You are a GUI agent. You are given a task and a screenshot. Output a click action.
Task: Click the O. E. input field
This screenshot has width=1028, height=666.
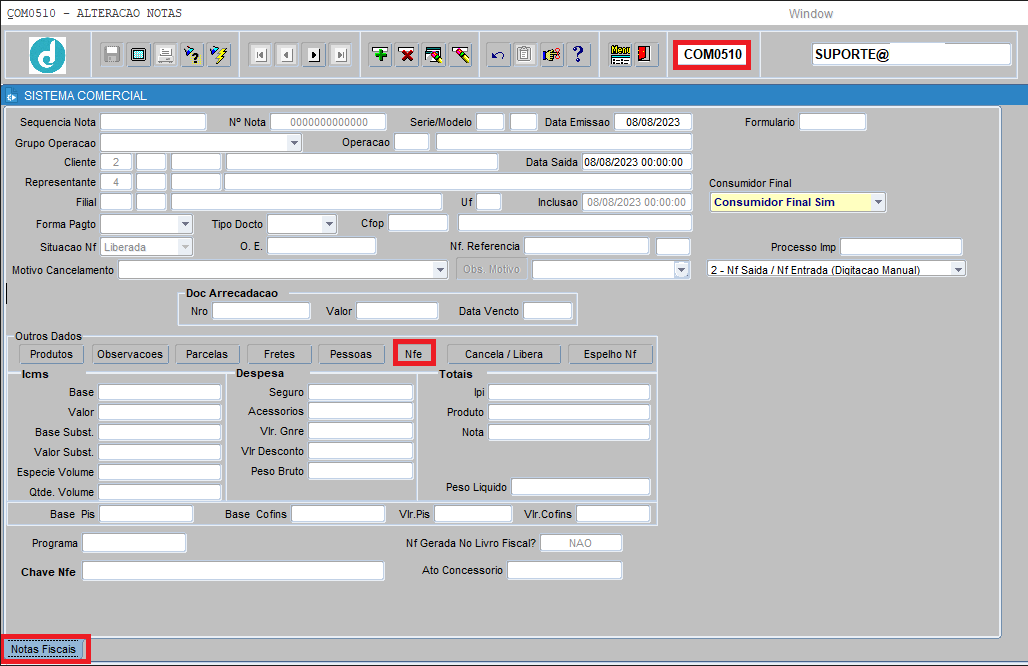321,246
